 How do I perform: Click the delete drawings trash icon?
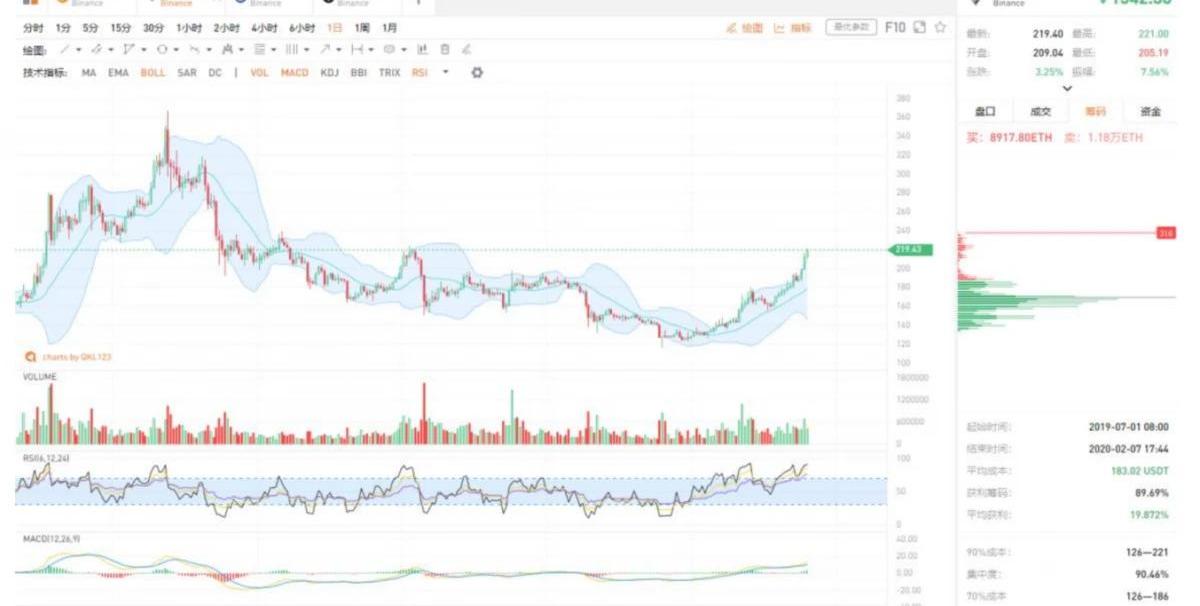[x=445, y=49]
